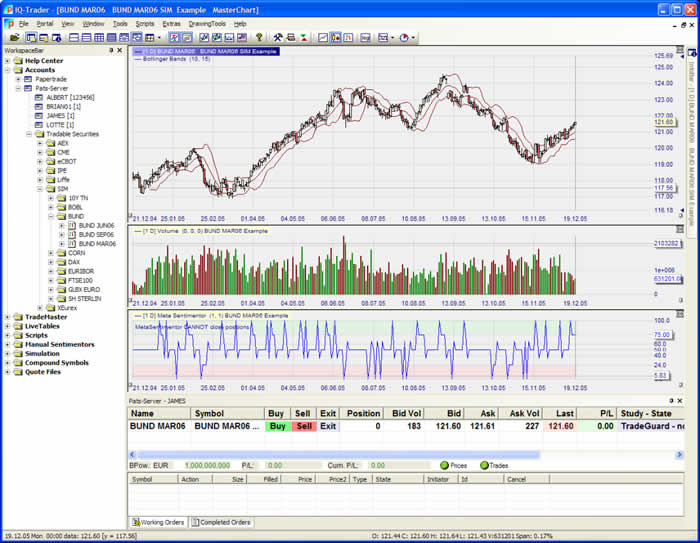Expand the DAX folder node
The height and width of the screenshot is (543, 700).
click(x=50, y=262)
